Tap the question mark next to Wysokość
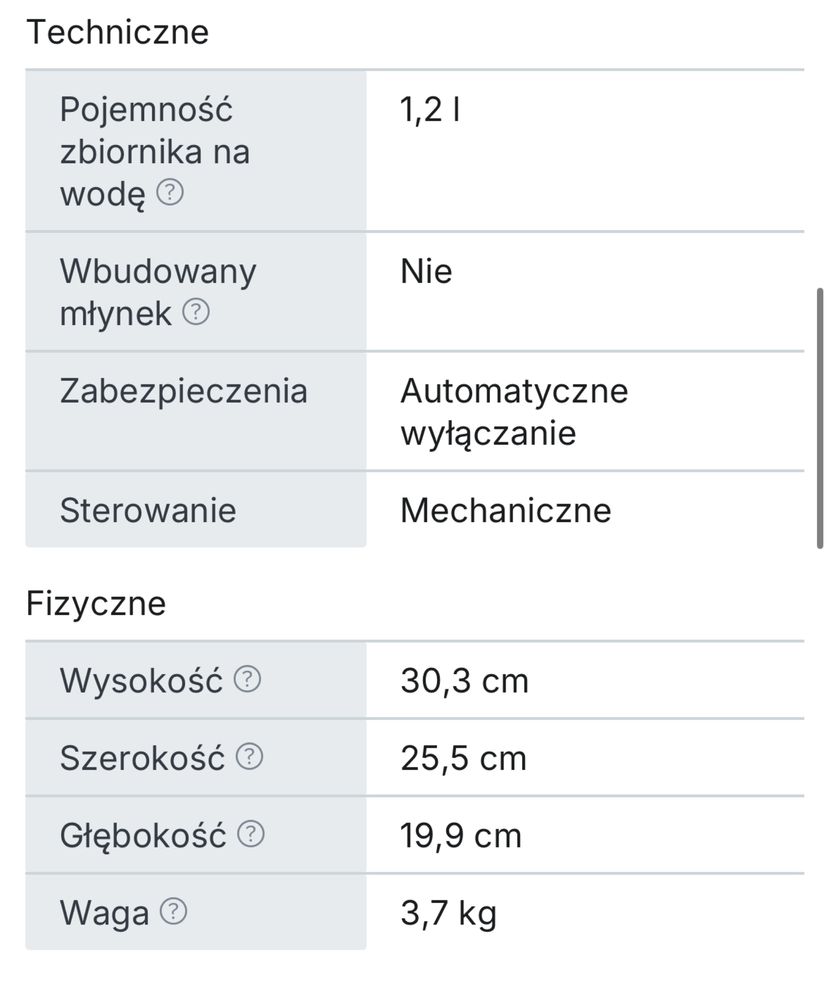Image resolution: width=830 pixels, height=1000 pixels. 247,679
